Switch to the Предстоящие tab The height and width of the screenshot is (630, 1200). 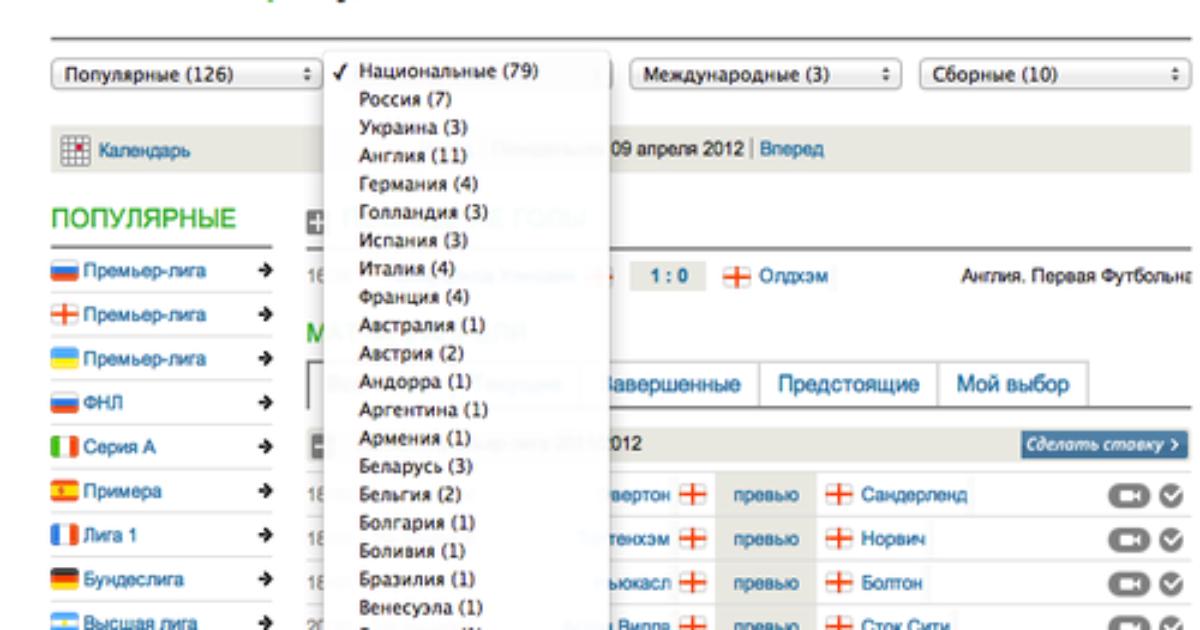coord(848,384)
